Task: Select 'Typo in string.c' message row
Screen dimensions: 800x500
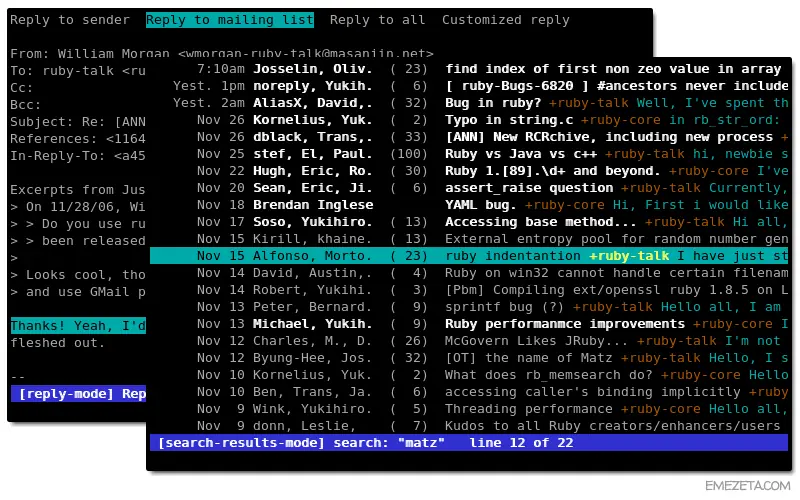Action: [x=469, y=120]
